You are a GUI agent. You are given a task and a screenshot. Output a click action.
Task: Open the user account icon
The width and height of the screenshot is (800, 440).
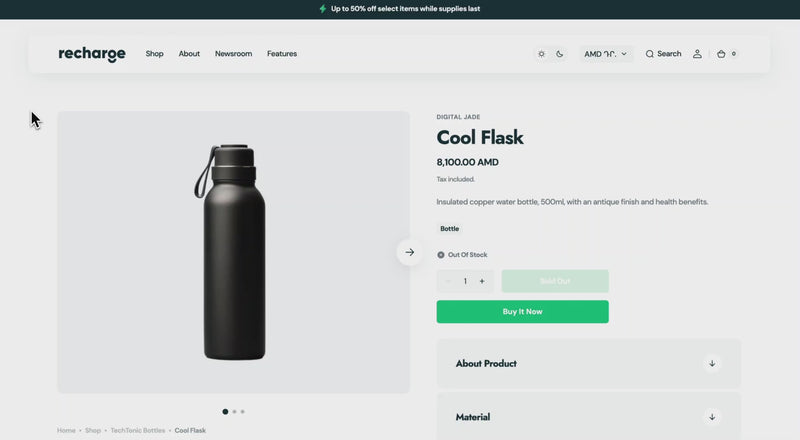697,54
